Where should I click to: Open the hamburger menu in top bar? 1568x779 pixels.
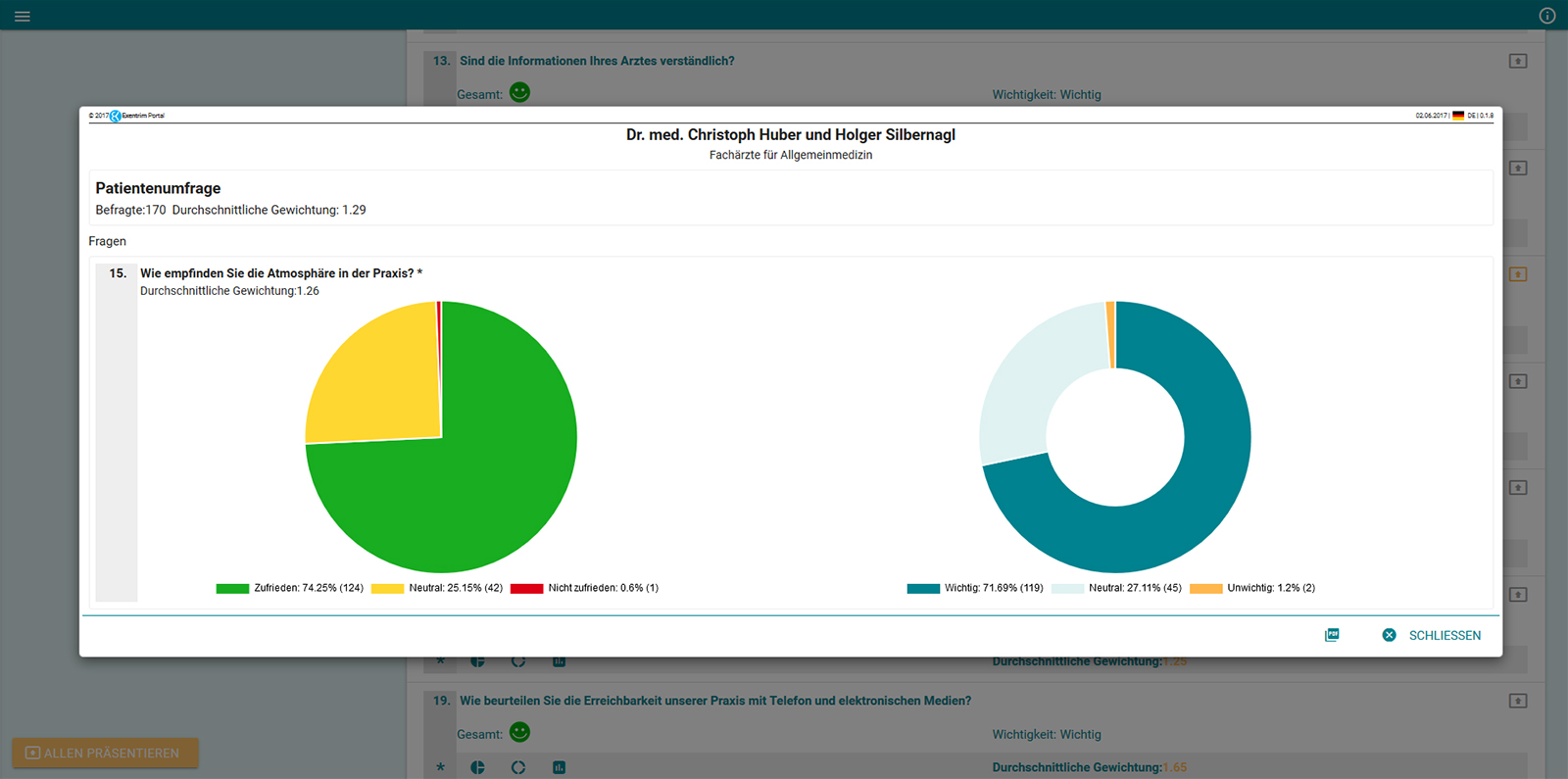[x=23, y=16]
